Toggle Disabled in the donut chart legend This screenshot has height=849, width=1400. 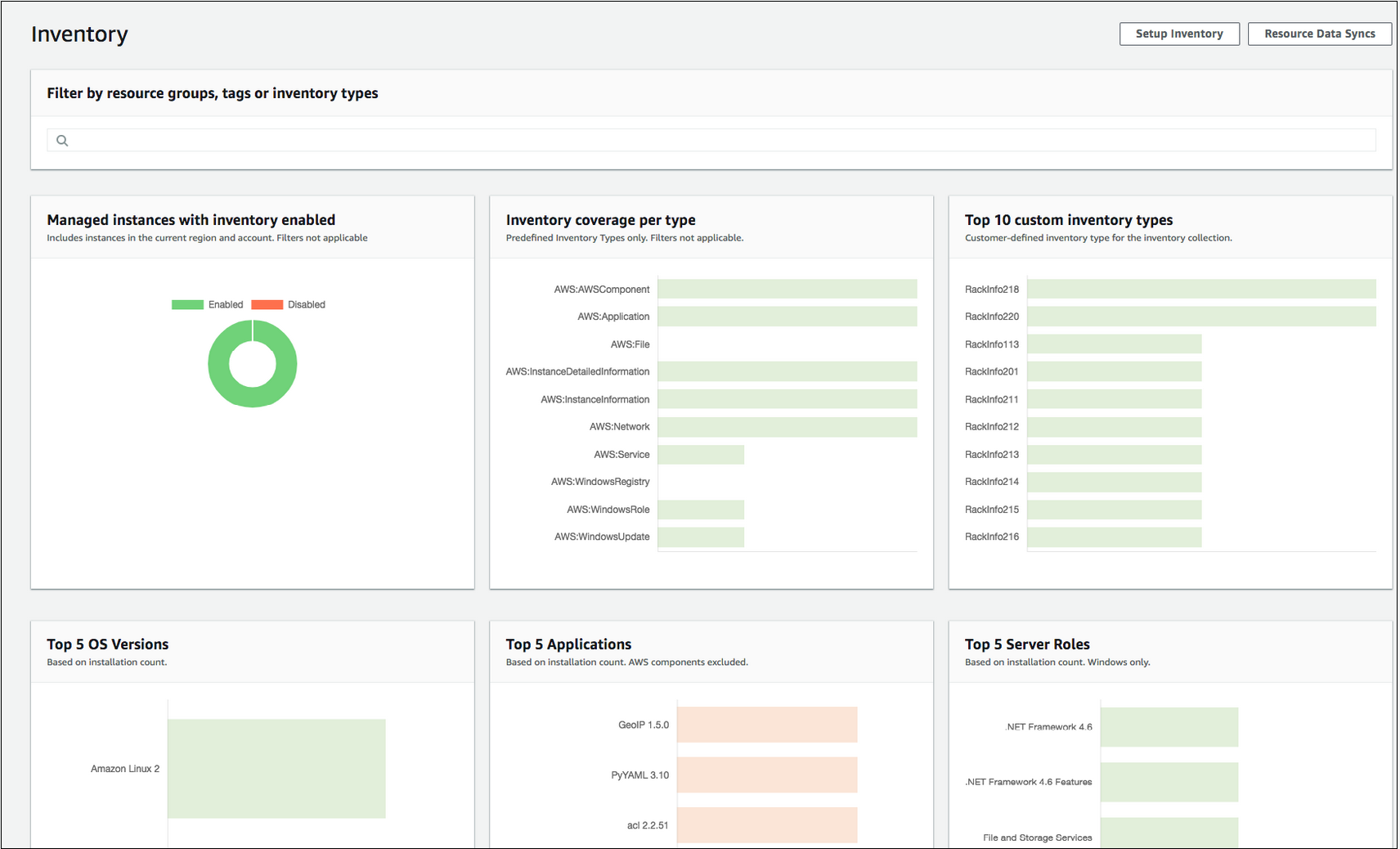(x=306, y=304)
